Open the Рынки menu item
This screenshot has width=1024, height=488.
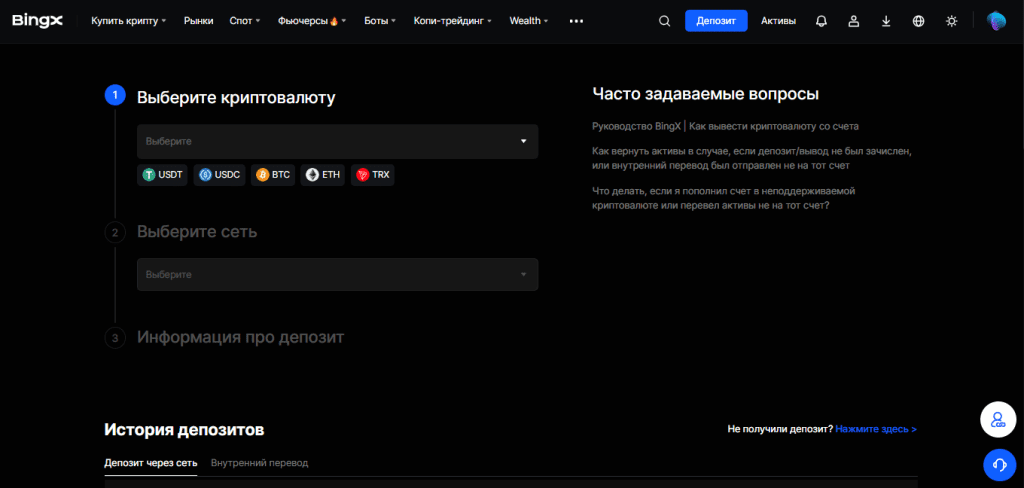199,21
